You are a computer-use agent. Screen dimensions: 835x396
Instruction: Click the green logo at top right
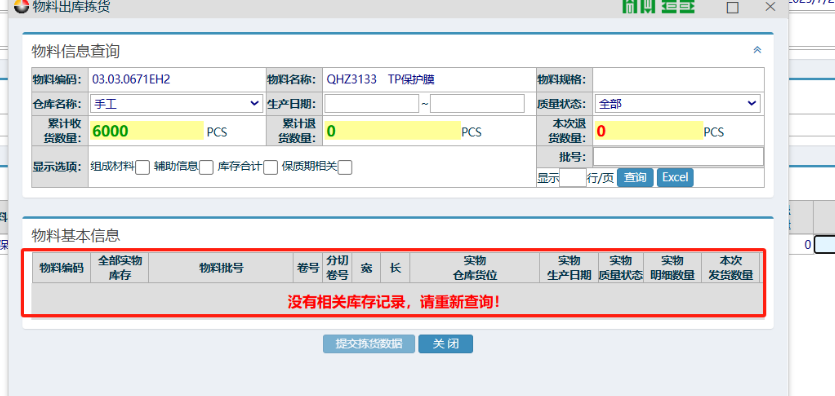659,6
